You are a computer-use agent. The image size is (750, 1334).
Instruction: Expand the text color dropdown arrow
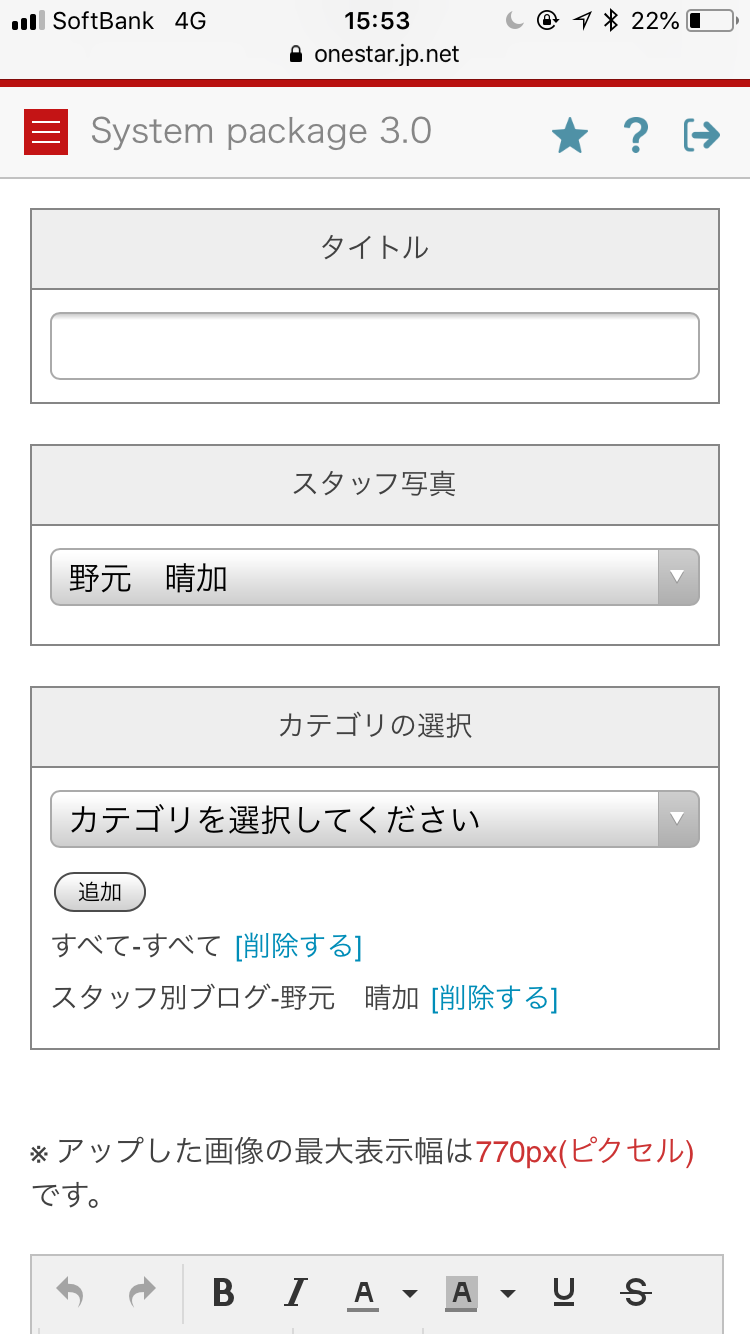[x=409, y=1293]
